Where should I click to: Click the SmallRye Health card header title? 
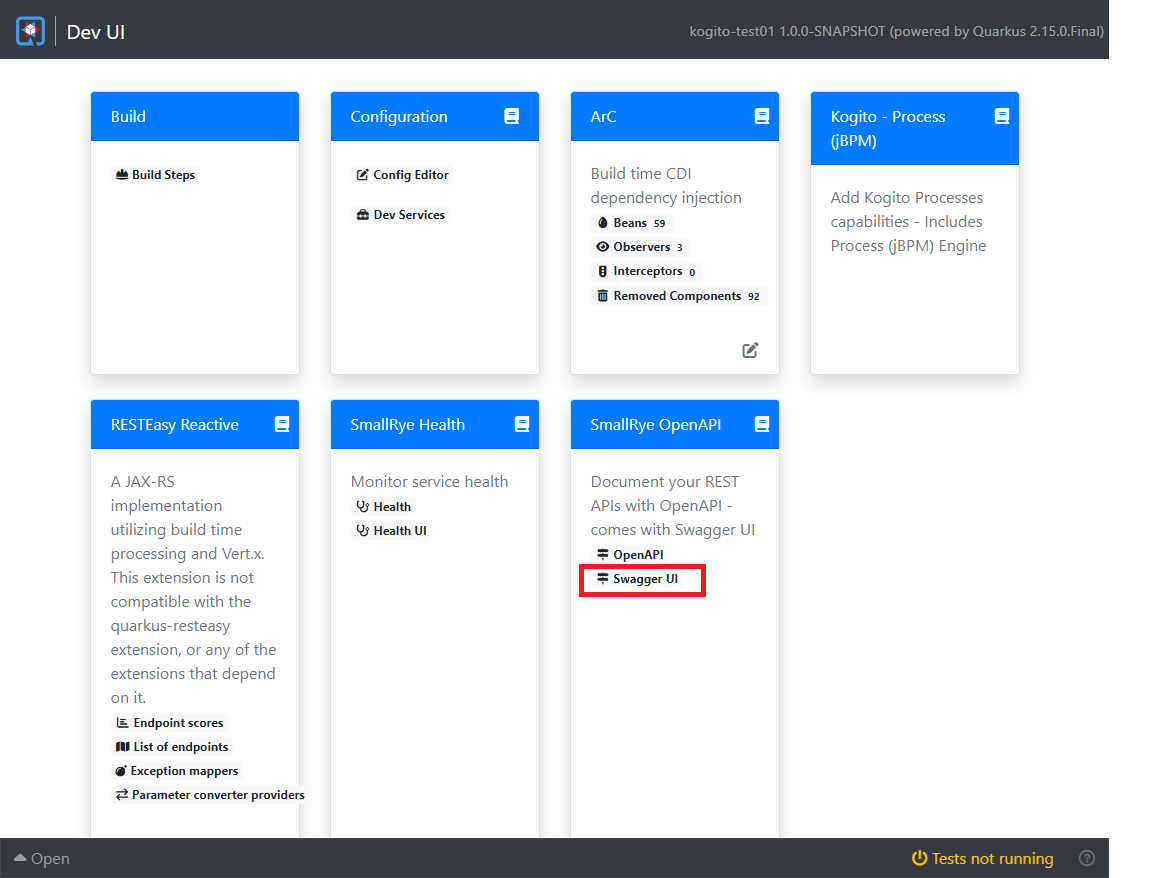click(407, 425)
